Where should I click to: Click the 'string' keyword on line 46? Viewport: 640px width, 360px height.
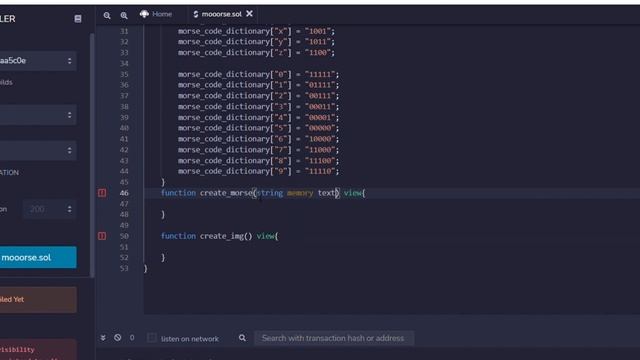[x=270, y=193]
